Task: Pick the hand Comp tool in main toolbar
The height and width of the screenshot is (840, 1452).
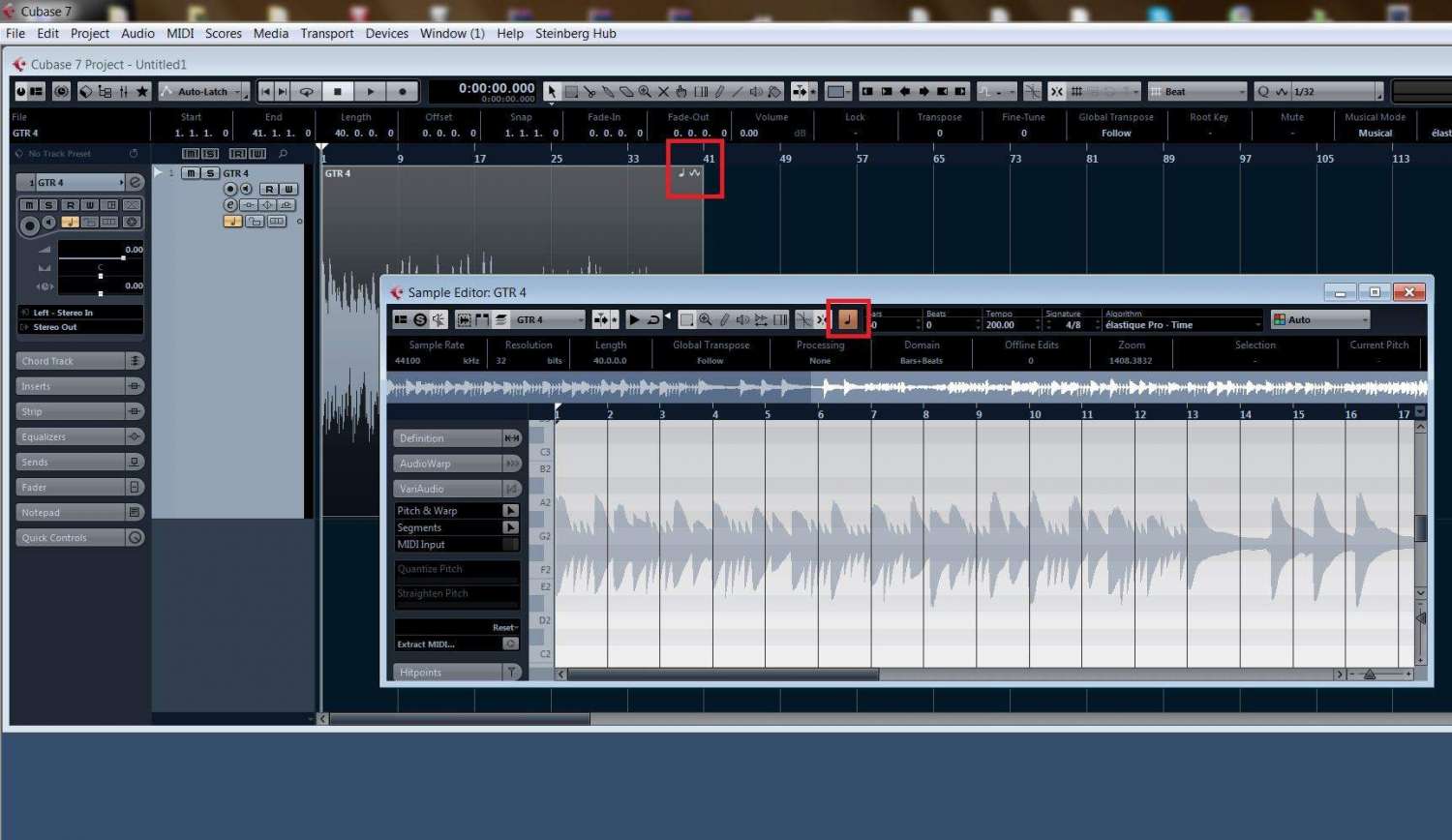Action: coord(681,92)
